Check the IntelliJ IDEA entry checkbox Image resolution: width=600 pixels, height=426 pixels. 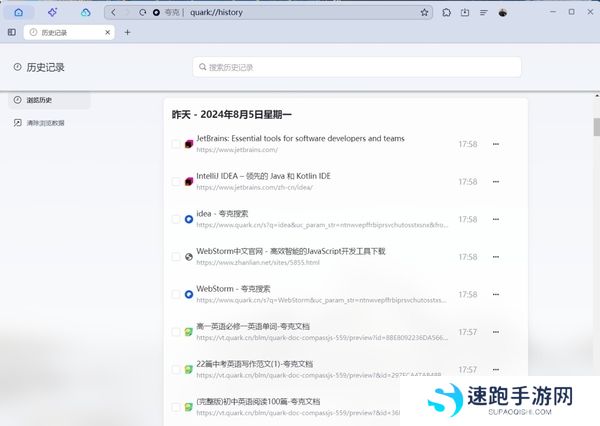pos(176,181)
